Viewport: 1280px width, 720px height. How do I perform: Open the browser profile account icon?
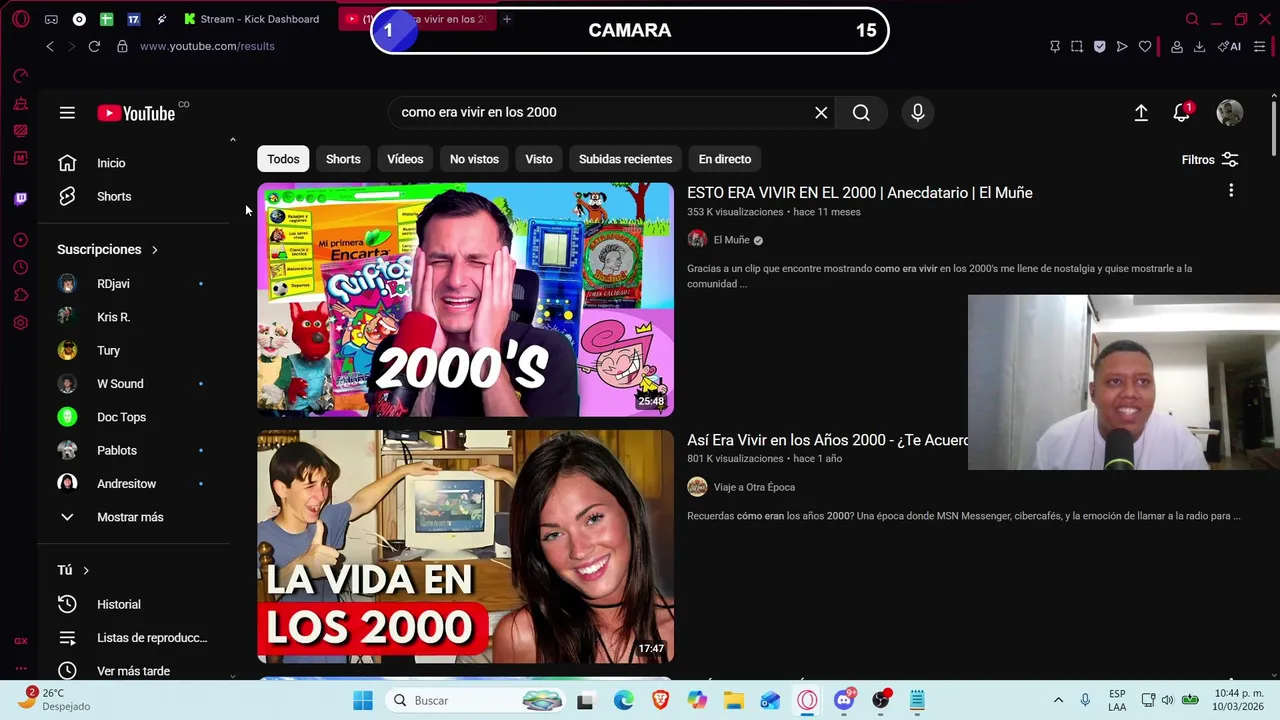click(x=1177, y=46)
